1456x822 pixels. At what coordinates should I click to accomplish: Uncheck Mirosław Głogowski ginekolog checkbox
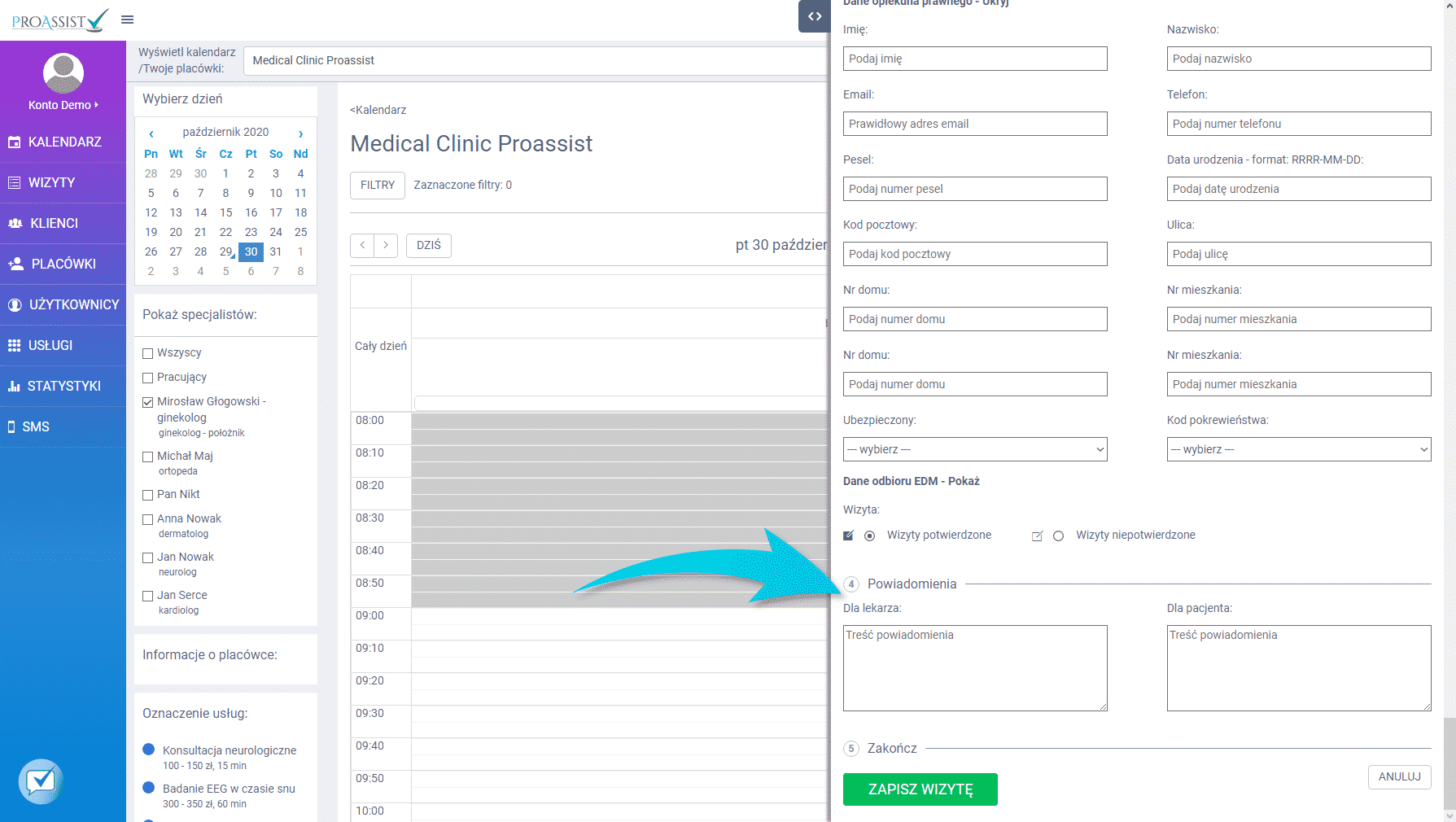point(148,402)
